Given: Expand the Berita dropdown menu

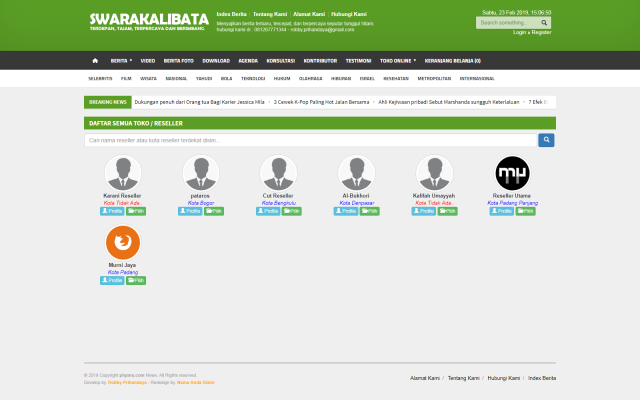Looking at the screenshot, I should click(121, 60).
